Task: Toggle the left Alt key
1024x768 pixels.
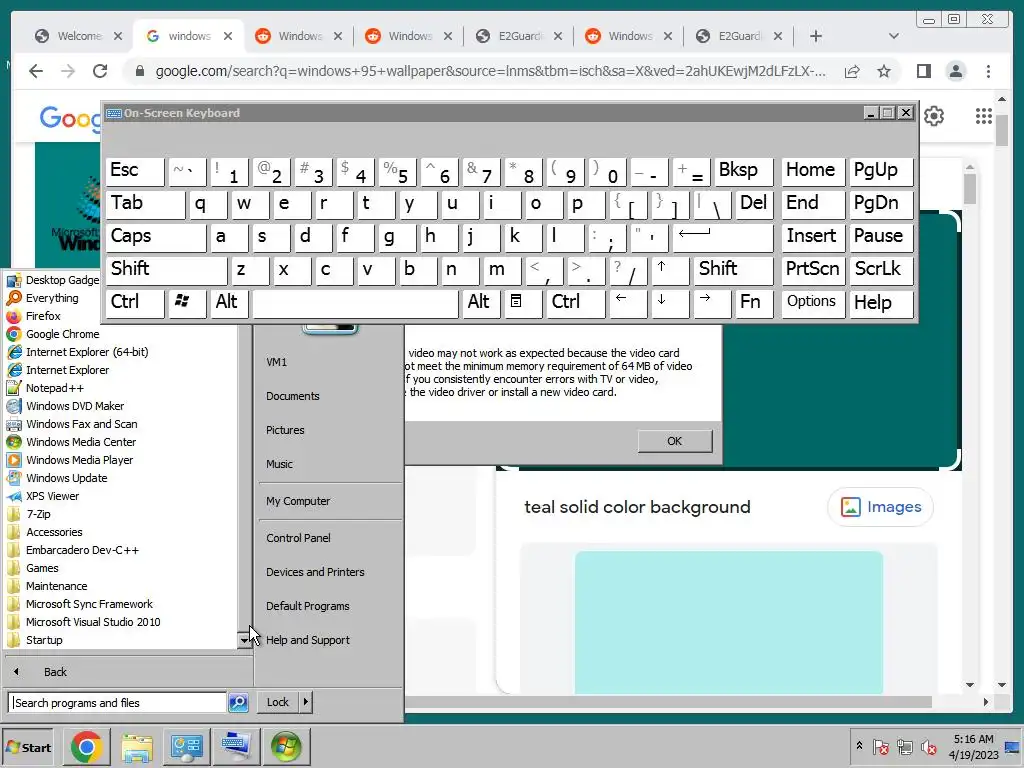Action: coord(229,302)
